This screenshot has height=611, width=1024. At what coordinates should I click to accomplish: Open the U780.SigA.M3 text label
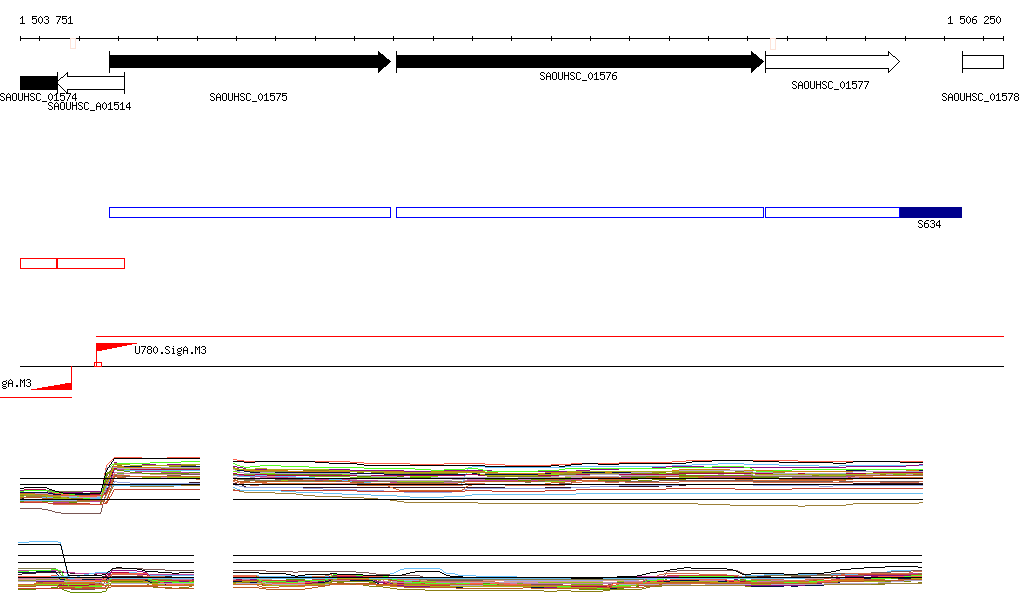click(x=171, y=351)
